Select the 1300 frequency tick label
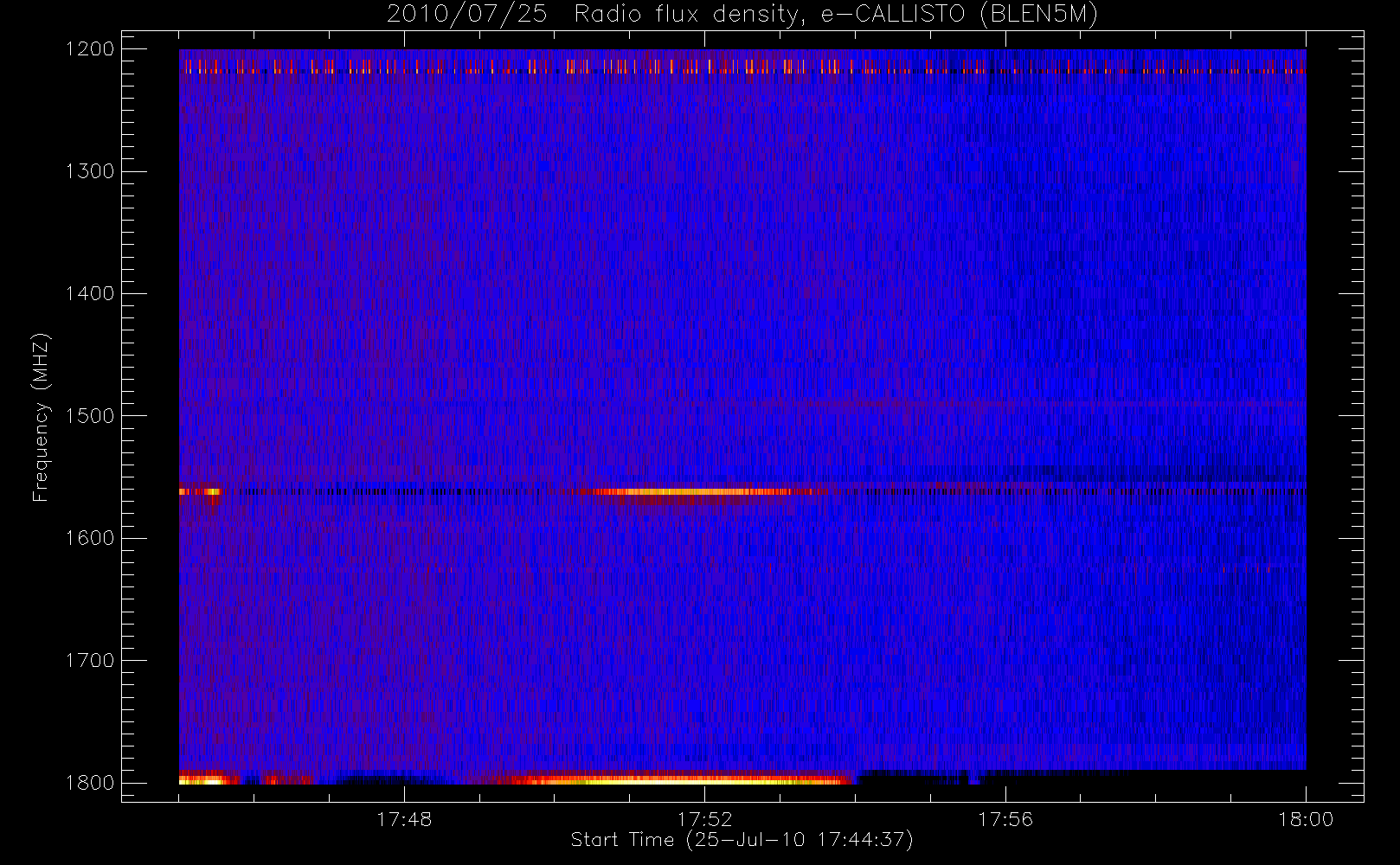1400x865 pixels. (x=90, y=171)
